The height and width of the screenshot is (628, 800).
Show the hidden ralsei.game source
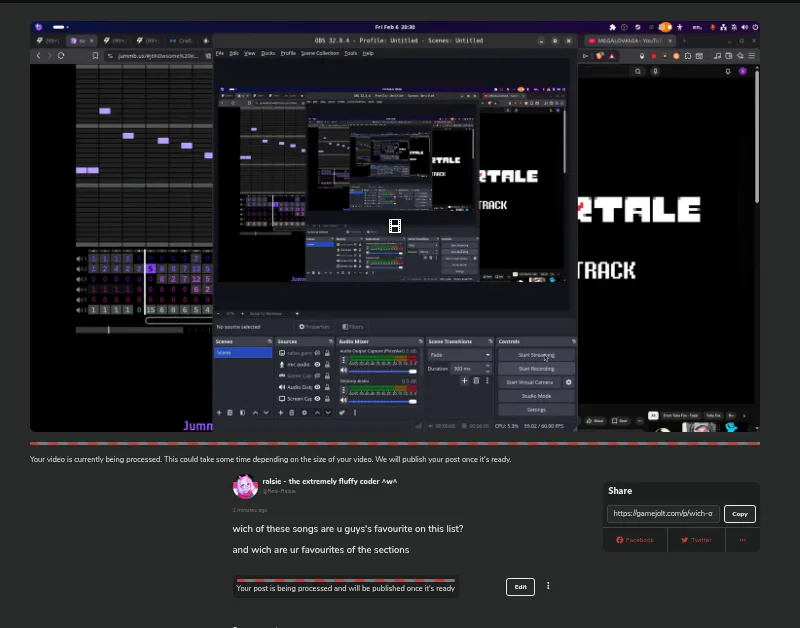coord(317,353)
